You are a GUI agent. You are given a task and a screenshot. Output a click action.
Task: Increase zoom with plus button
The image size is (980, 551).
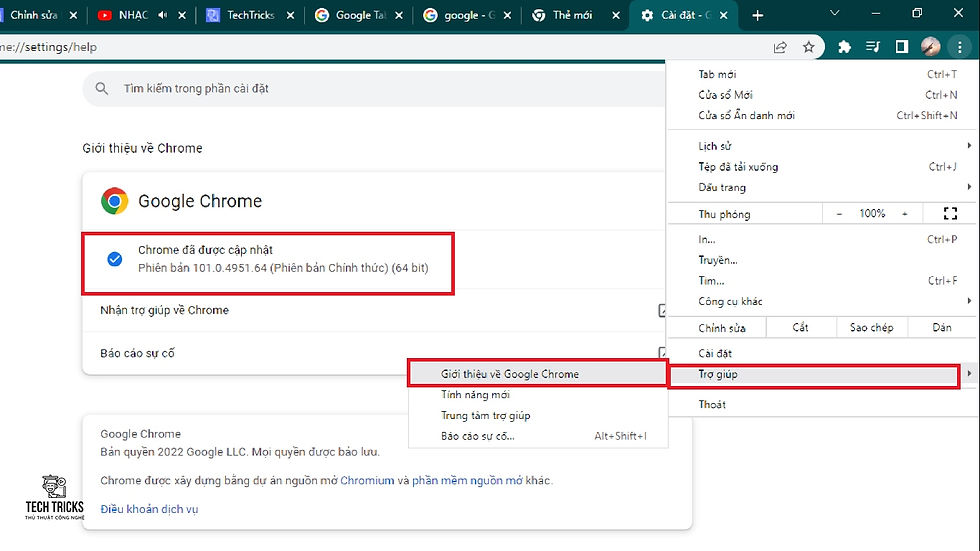pos(904,214)
